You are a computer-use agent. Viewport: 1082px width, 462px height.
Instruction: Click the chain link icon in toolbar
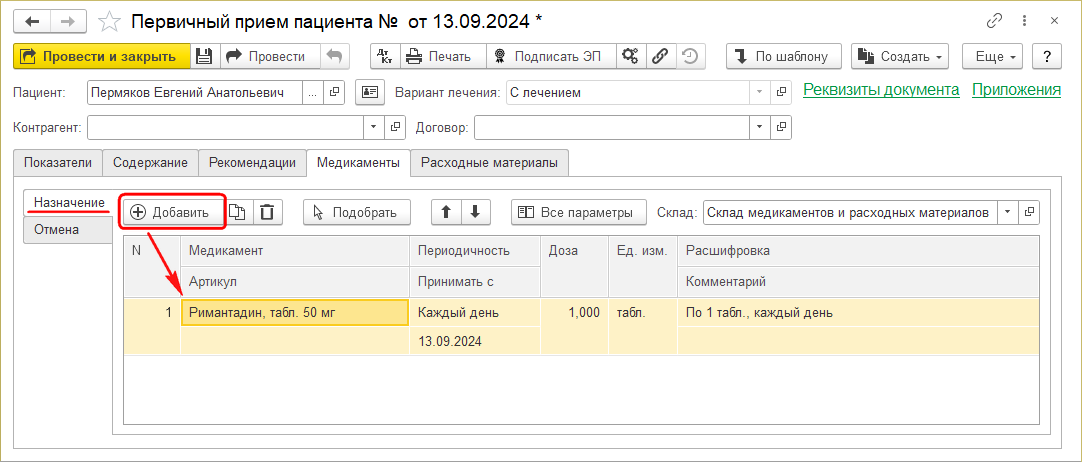[660, 57]
